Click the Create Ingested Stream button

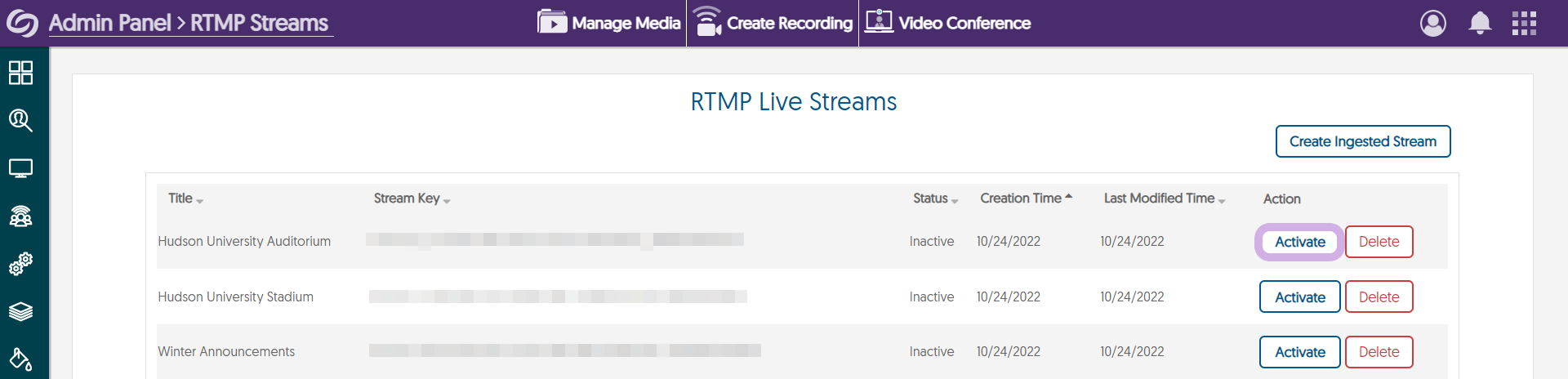click(x=1362, y=141)
